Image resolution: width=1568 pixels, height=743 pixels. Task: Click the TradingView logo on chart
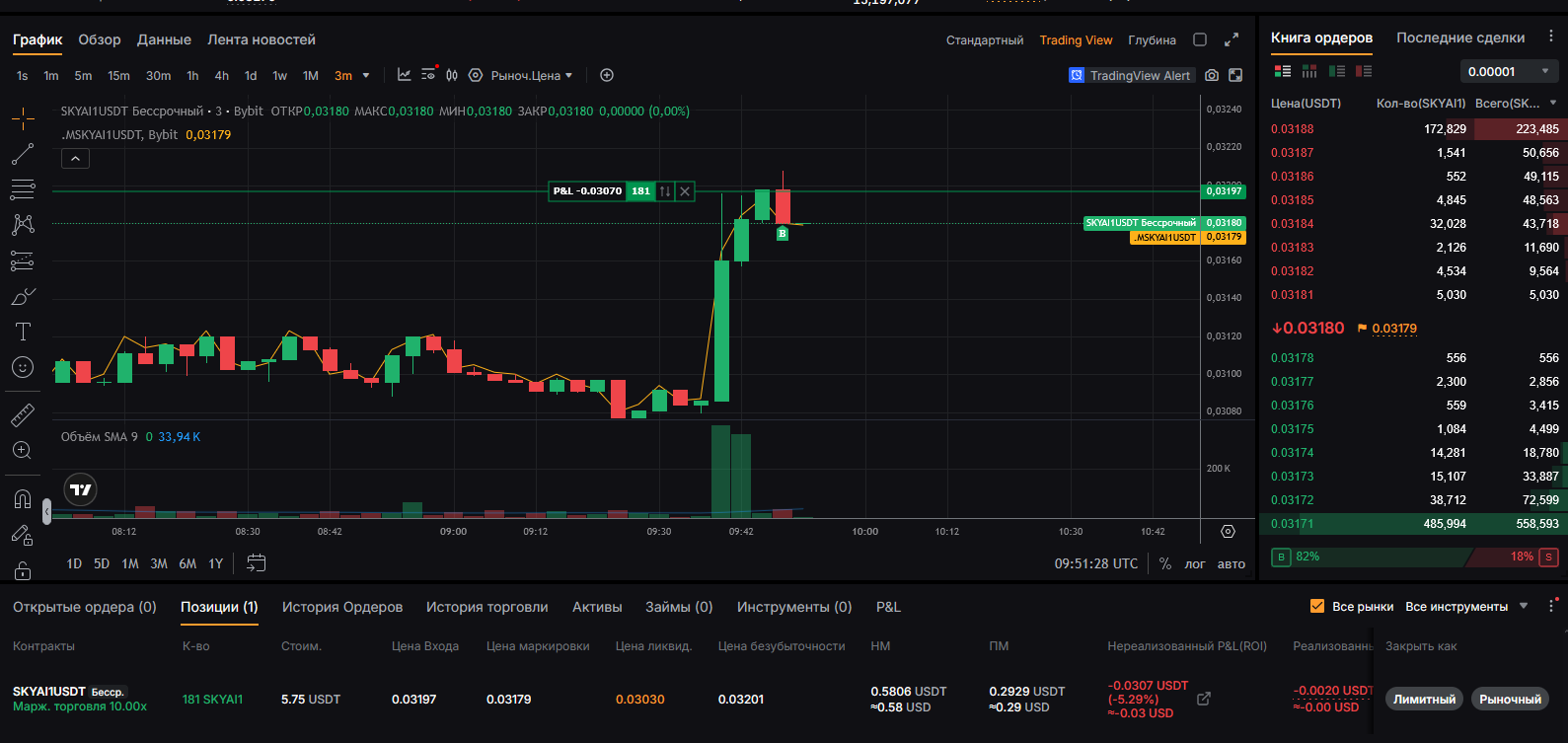coord(81,489)
